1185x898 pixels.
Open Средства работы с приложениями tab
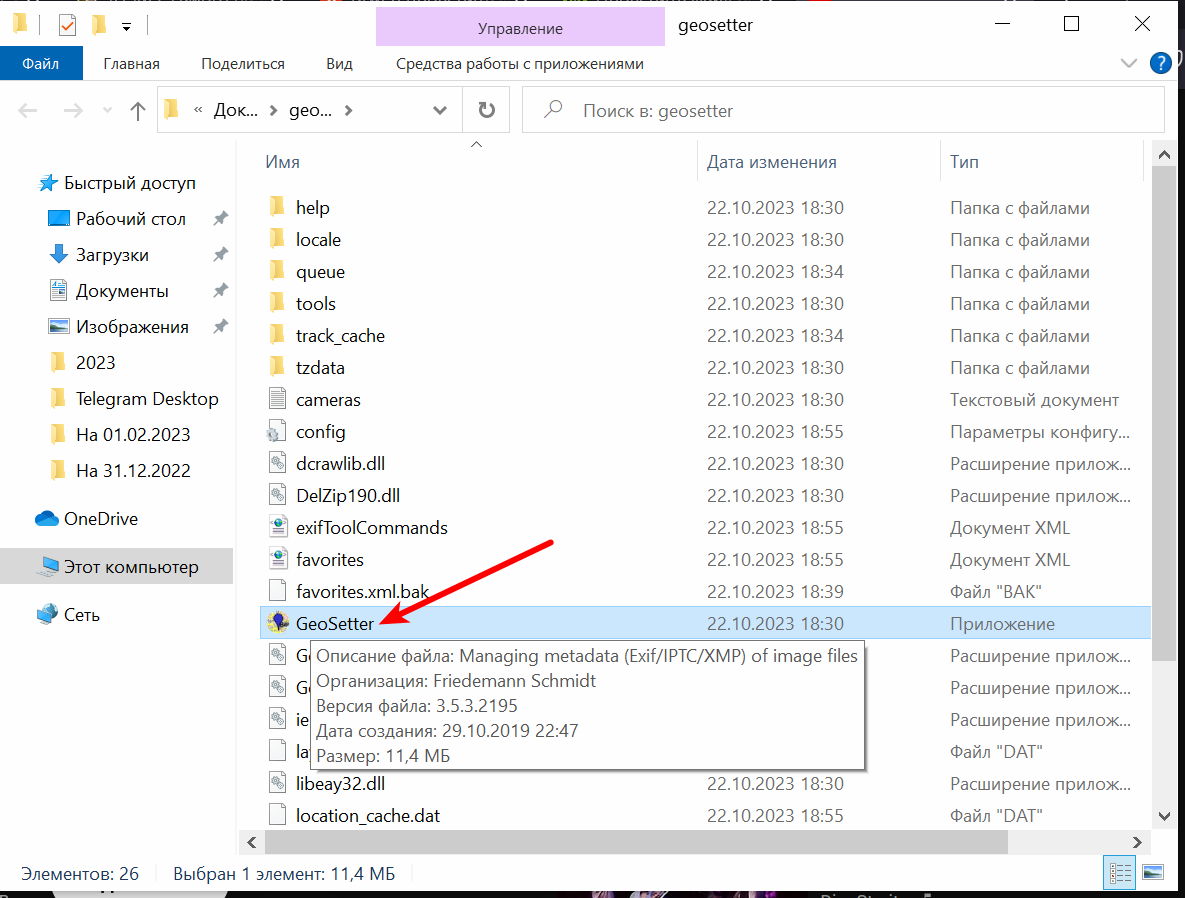click(x=520, y=63)
